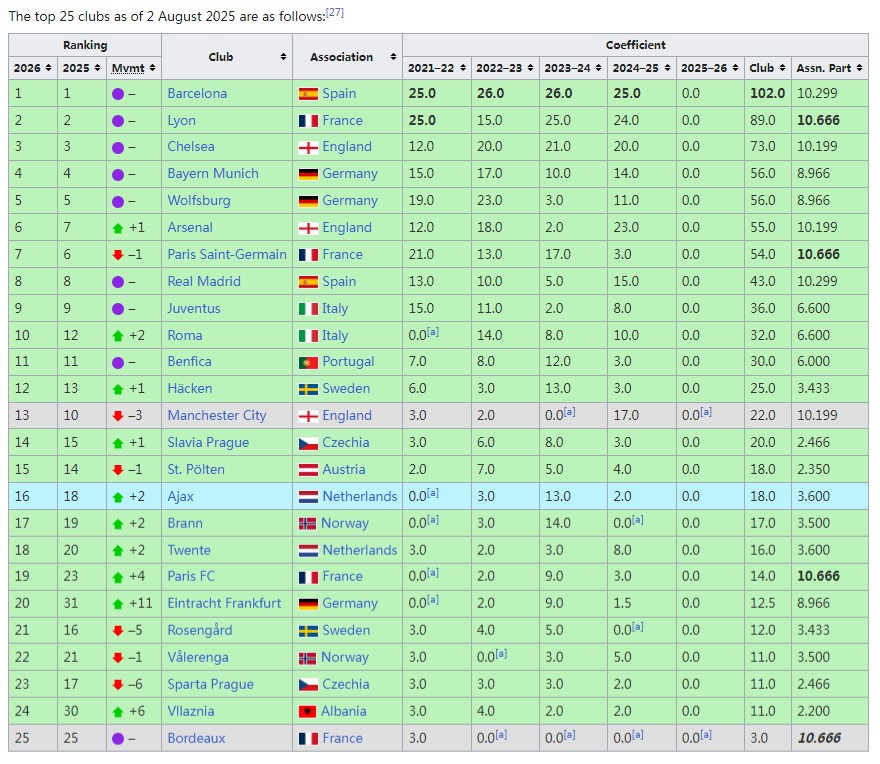Image resolution: width=880 pixels, height=764 pixels.
Task: Click Barcelona's 102.0 club coefficient
Action: [x=767, y=93]
